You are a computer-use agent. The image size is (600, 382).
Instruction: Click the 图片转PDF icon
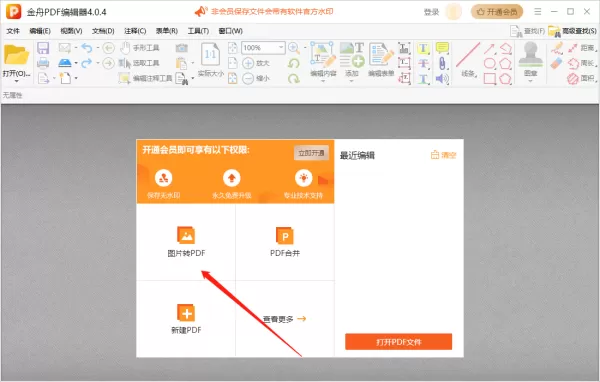[x=186, y=235]
